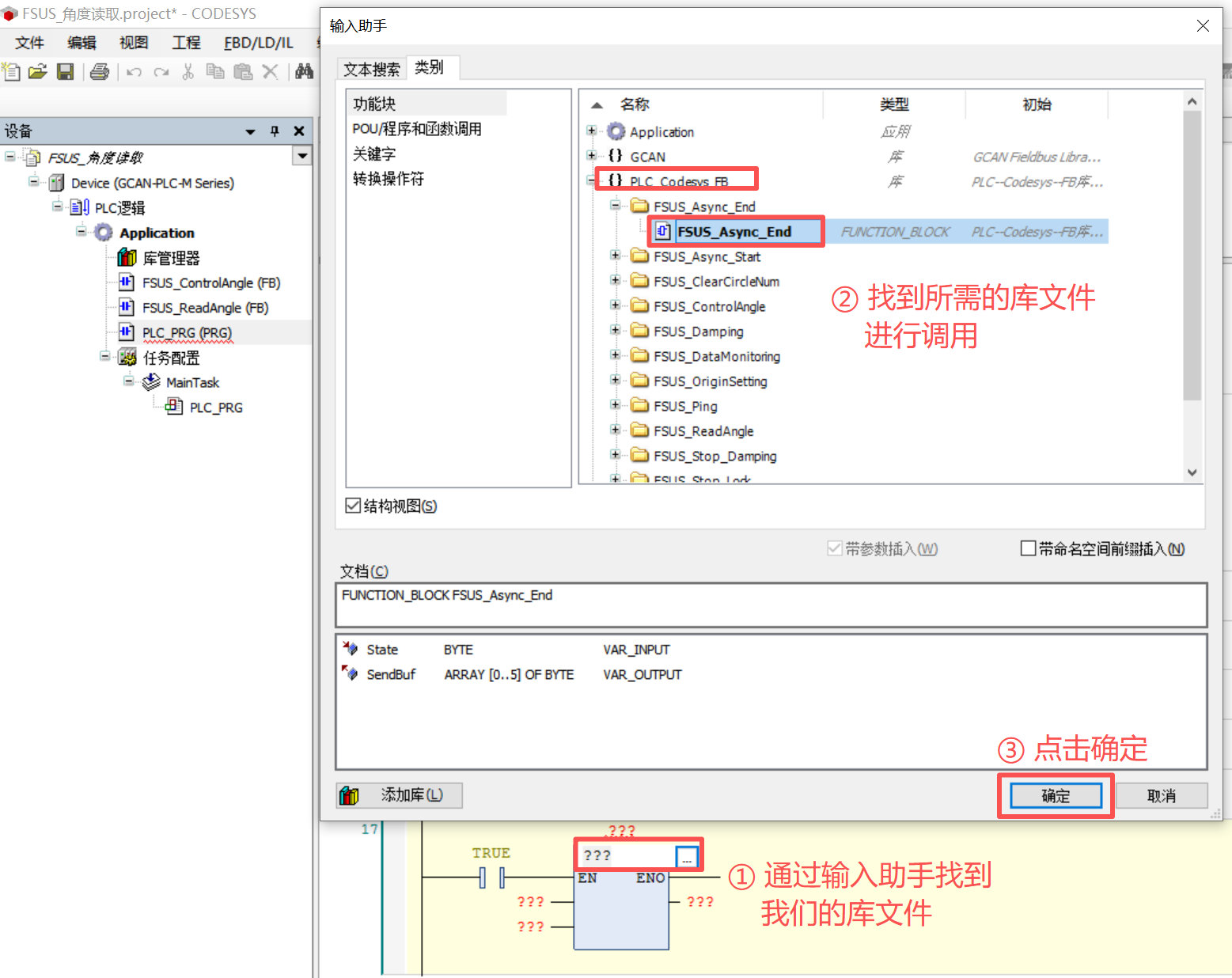Click the 取消 button
Image resolution: width=1232 pixels, height=978 pixels.
coord(1161,796)
